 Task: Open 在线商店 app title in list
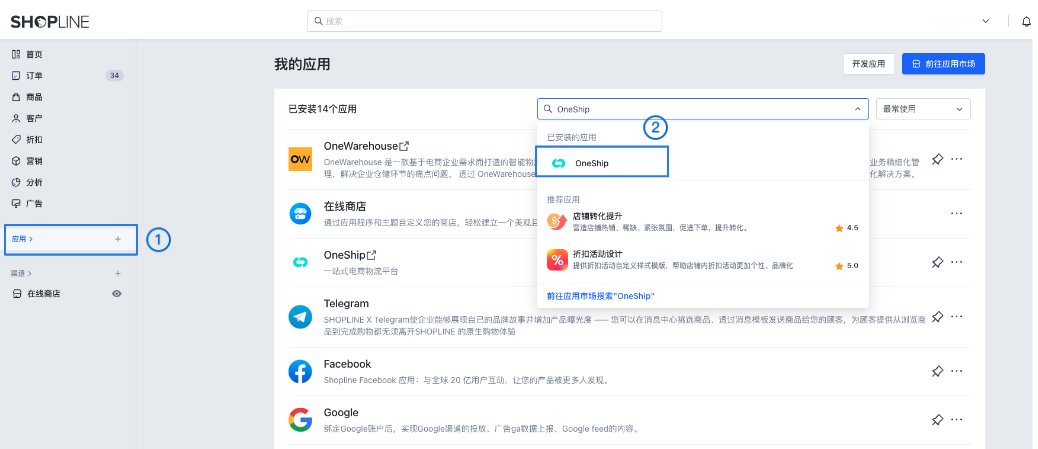click(345, 207)
